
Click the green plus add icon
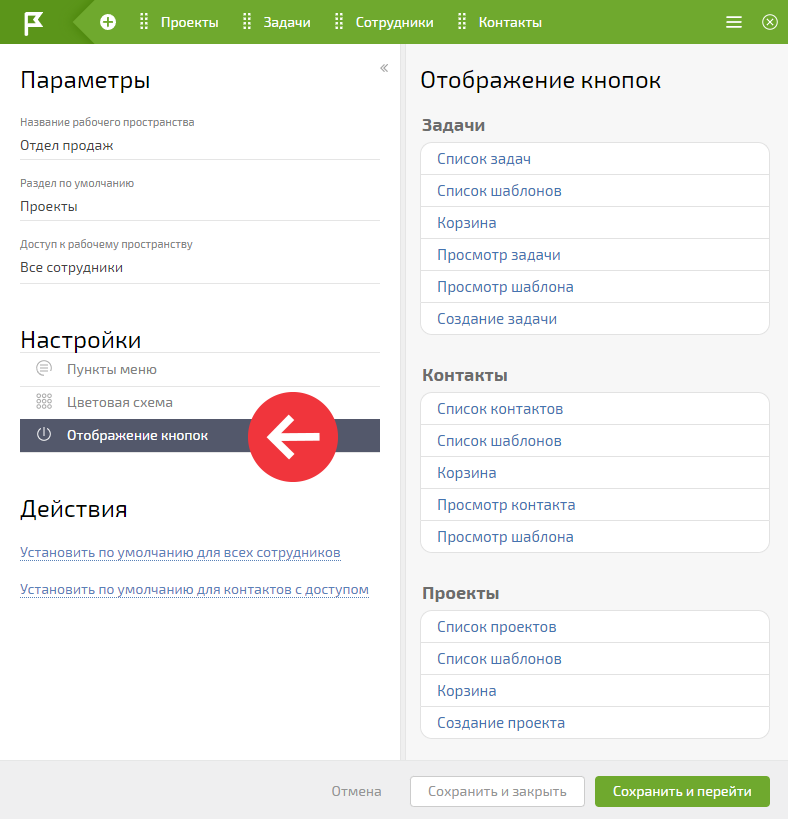tap(108, 22)
